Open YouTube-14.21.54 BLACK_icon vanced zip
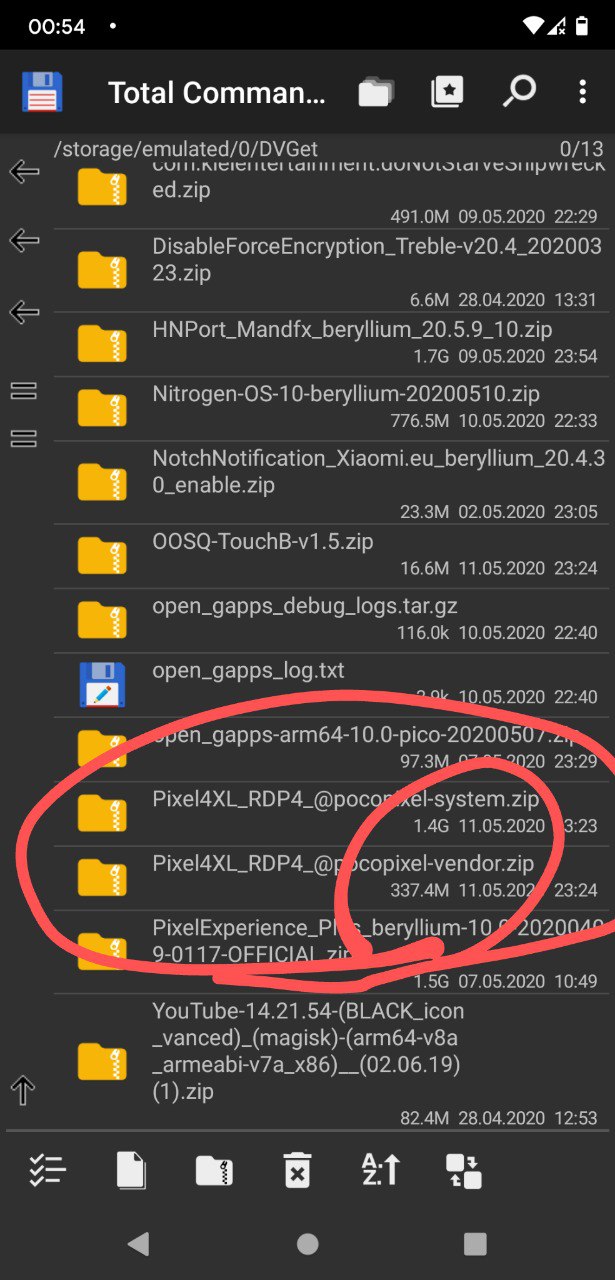 (x=309, y=1052)
